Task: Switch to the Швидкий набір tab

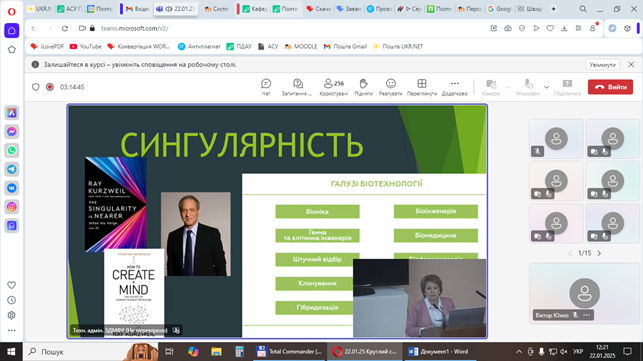Action: (530, 9)
